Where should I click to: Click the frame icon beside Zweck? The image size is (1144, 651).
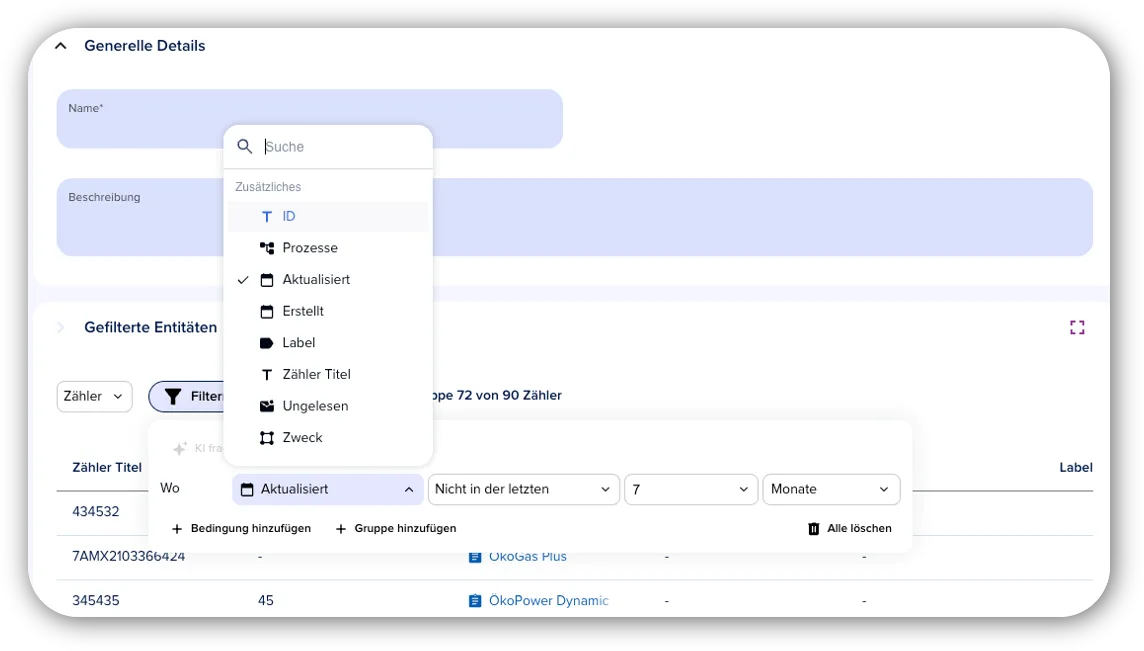coord(267,438)
